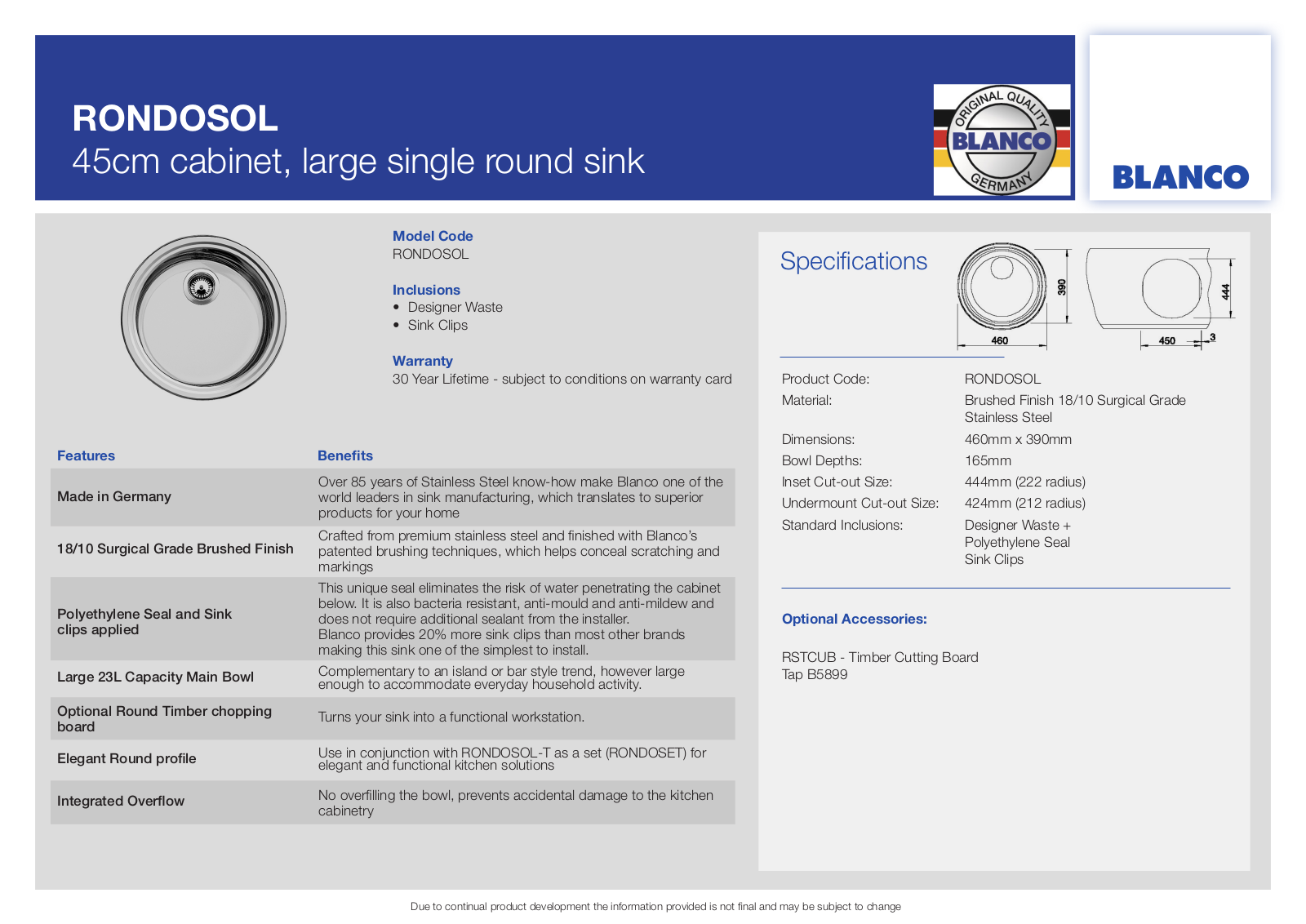Image resolution: width=1306 pixels, height=924 pixels.
Task: Click the Model Code heading
Action: [x=433, y=236]
